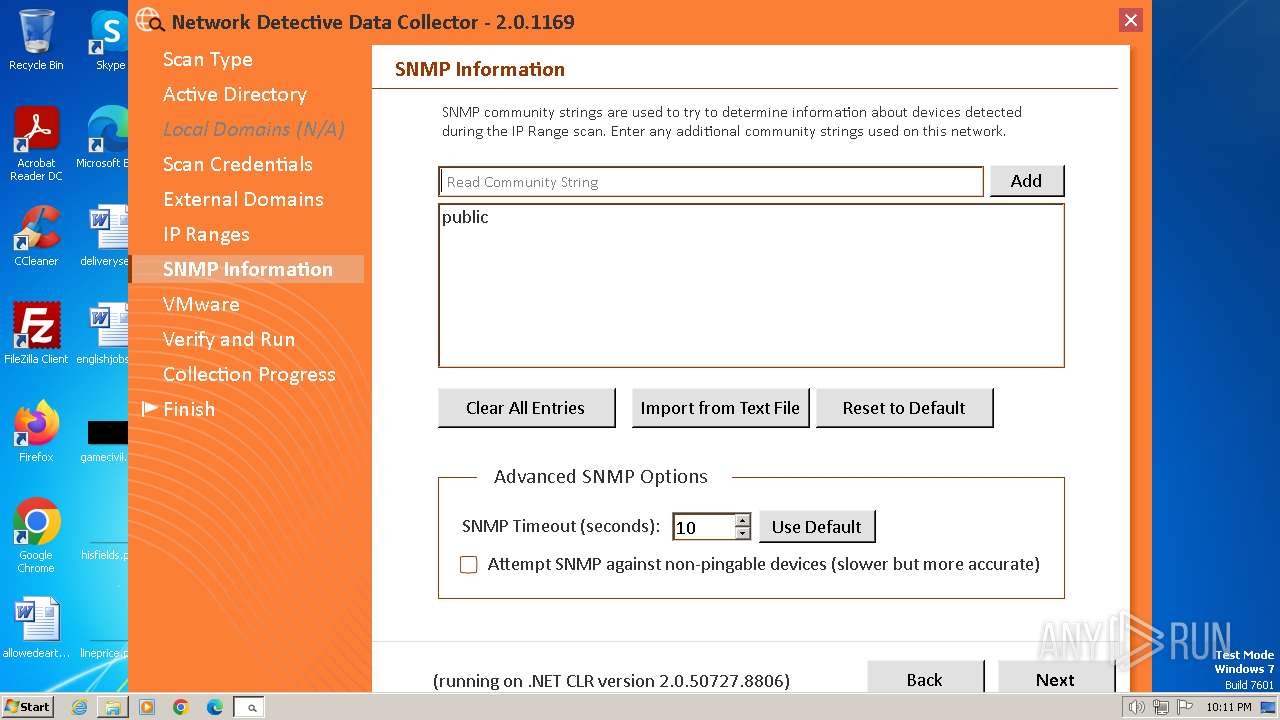Viewport: 1280px width, 720px height.
Task: Click the Next button
Action: pyautogui.click(x=1055, y=677)
